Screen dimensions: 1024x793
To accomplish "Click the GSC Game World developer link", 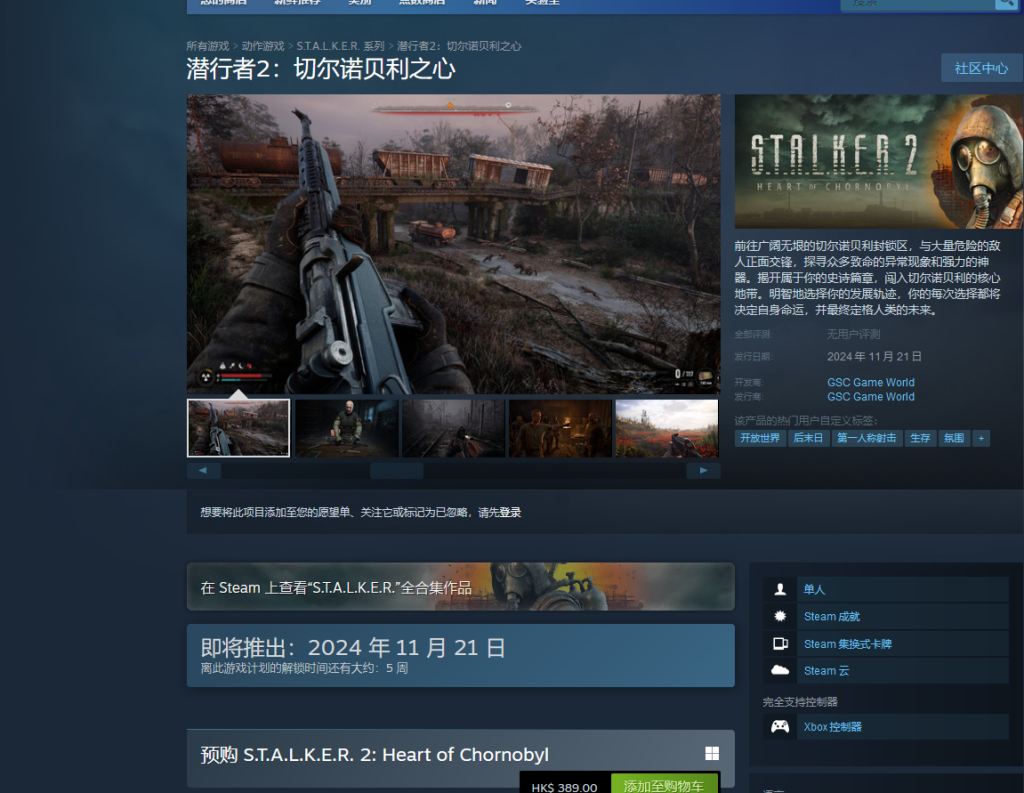I will click(871, 382).
